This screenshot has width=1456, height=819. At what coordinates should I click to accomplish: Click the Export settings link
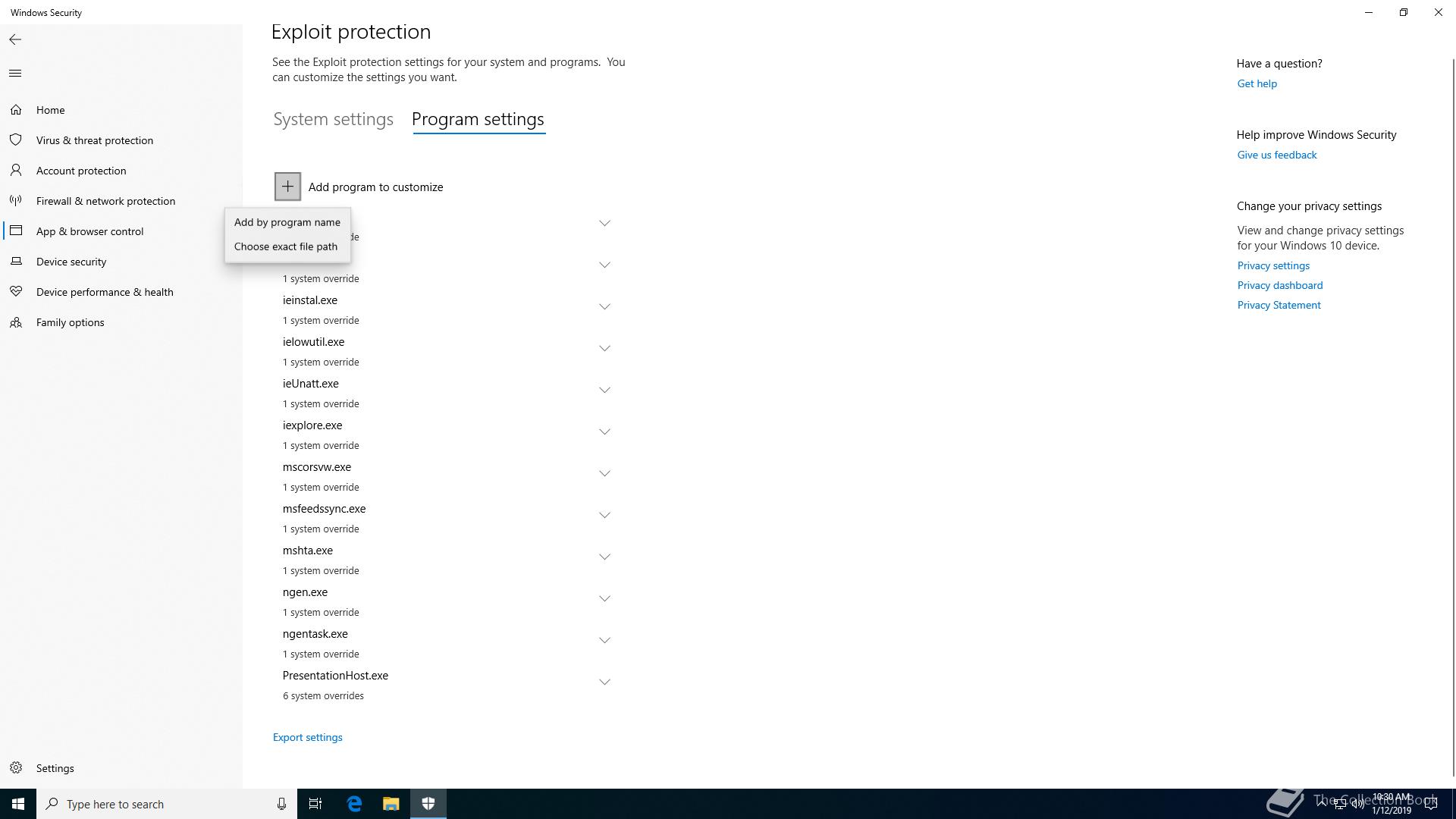[307, 737]
